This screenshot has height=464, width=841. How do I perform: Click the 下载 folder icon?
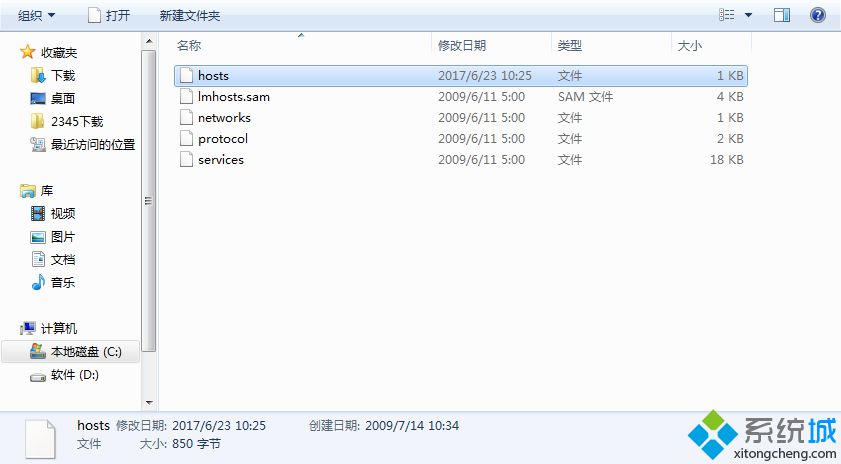[38, 75]
